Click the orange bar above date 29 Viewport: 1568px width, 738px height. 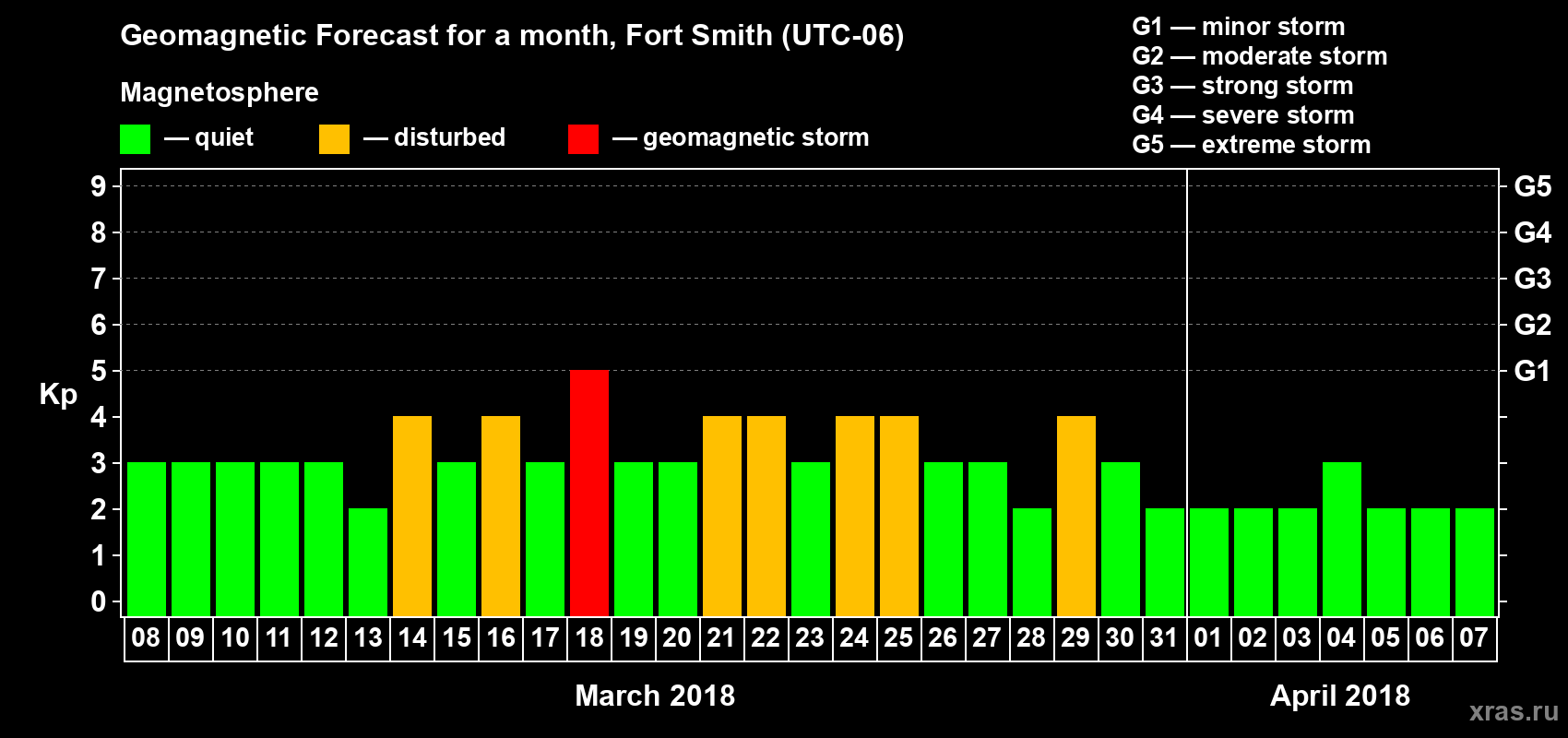click(1076, 516)
